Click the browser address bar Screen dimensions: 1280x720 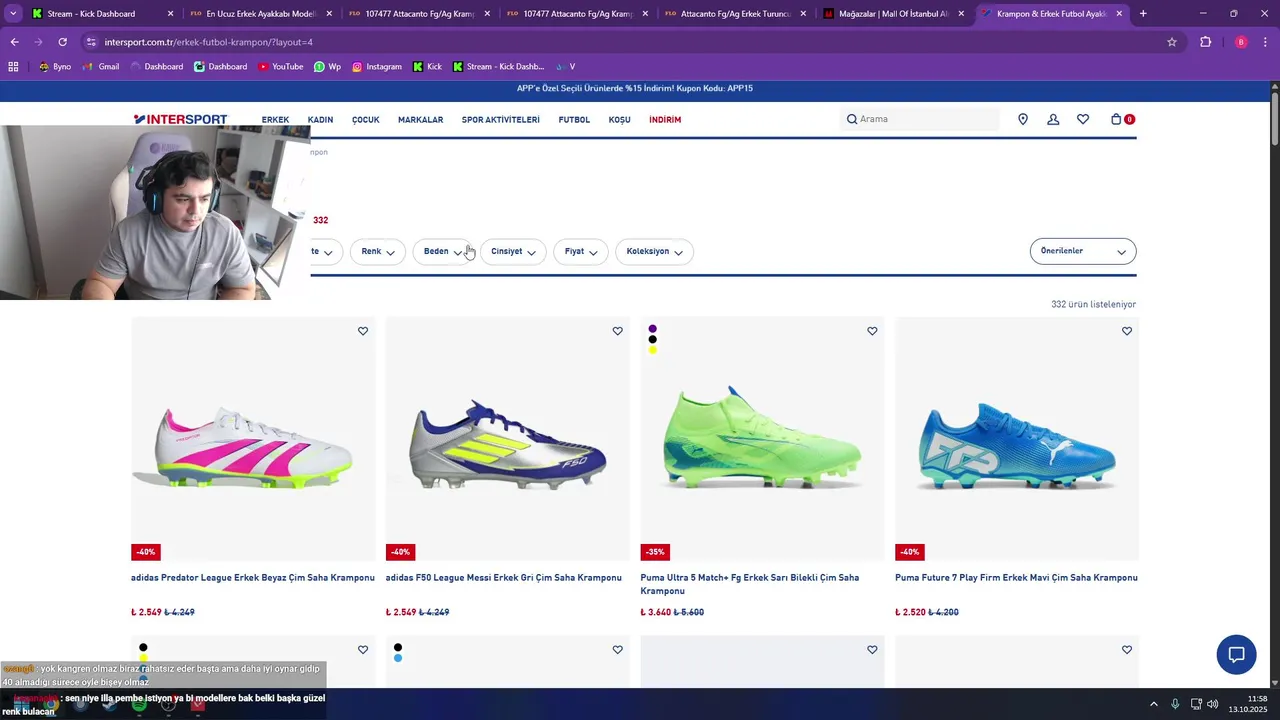point(620,42)
